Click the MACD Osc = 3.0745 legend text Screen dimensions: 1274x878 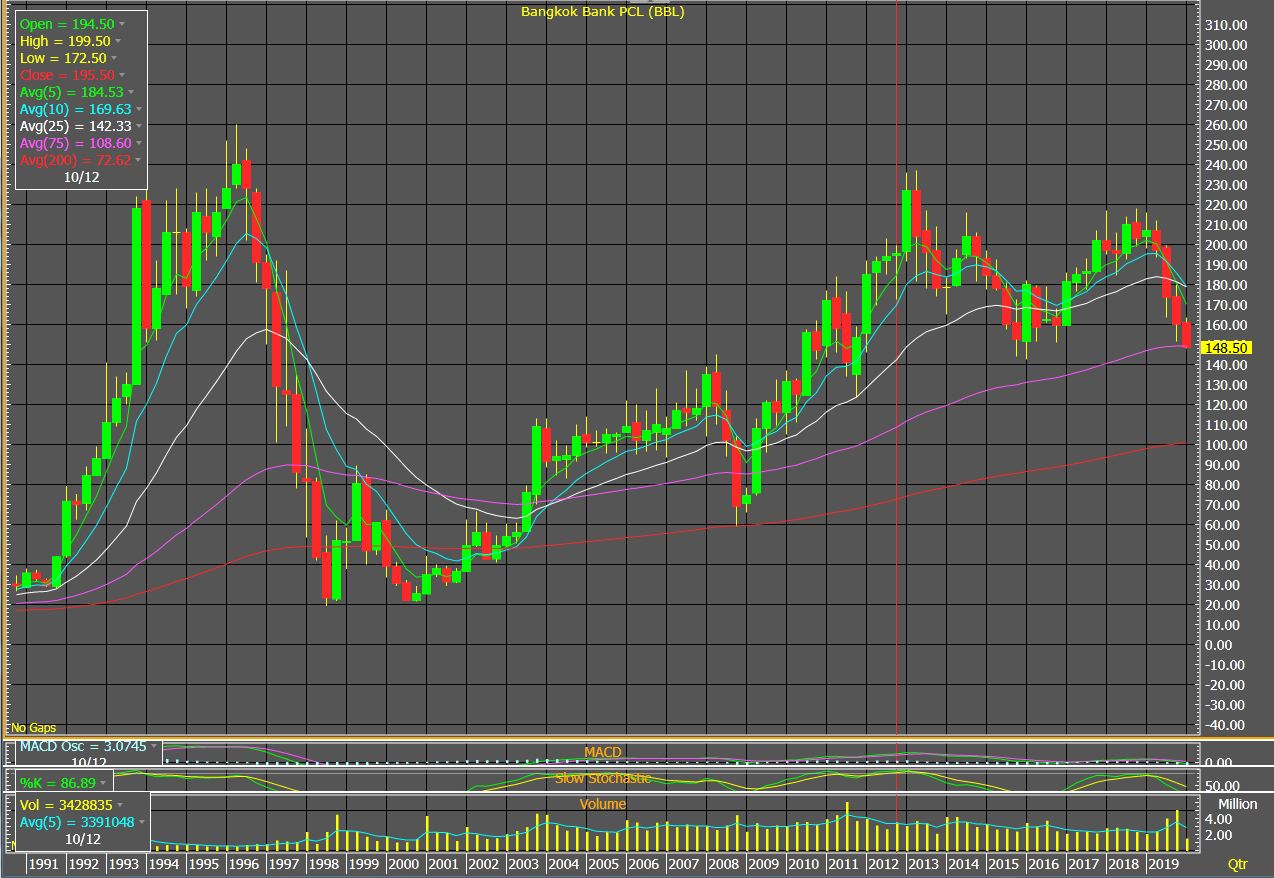83,746
